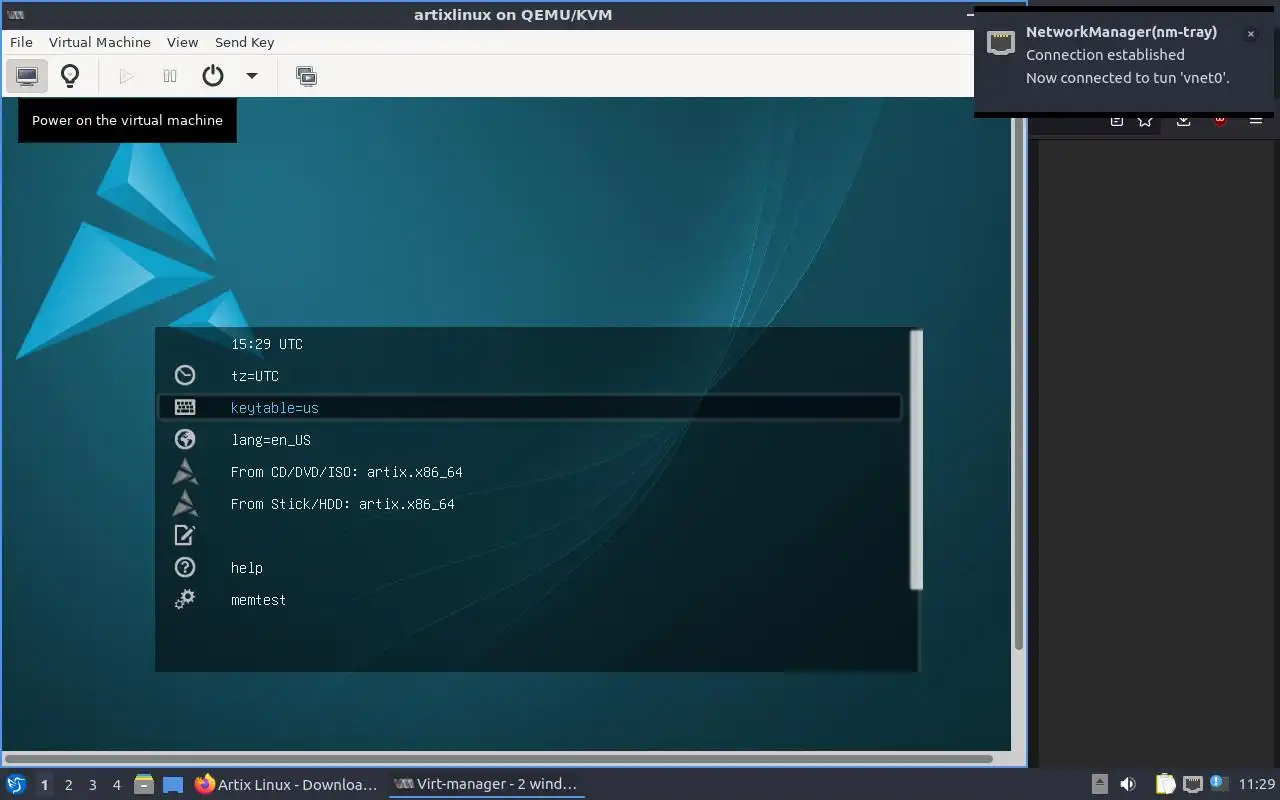Click the clock icon beside tz=UTC
This screenshot has height=800, width=1280.
coord(185,375)
